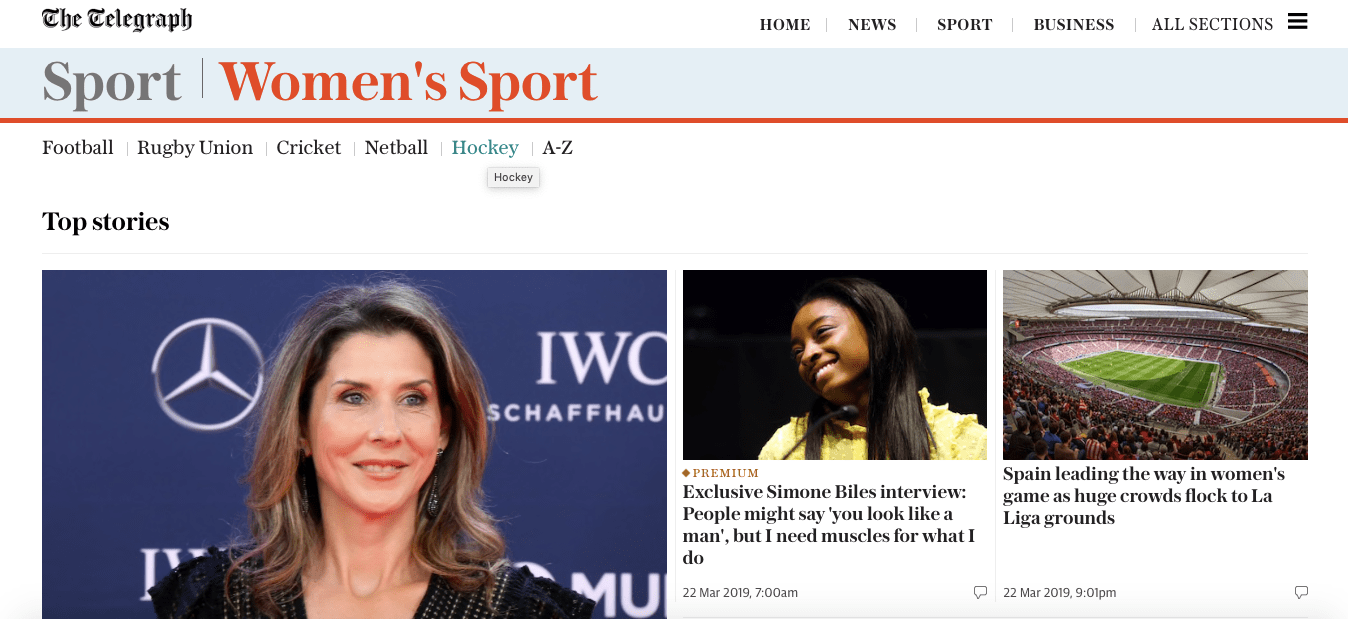Open Exclusive Simone Biles interview headline
Image resolution: width=1348 pixels, height=619 pixels.
coord(829,525)
